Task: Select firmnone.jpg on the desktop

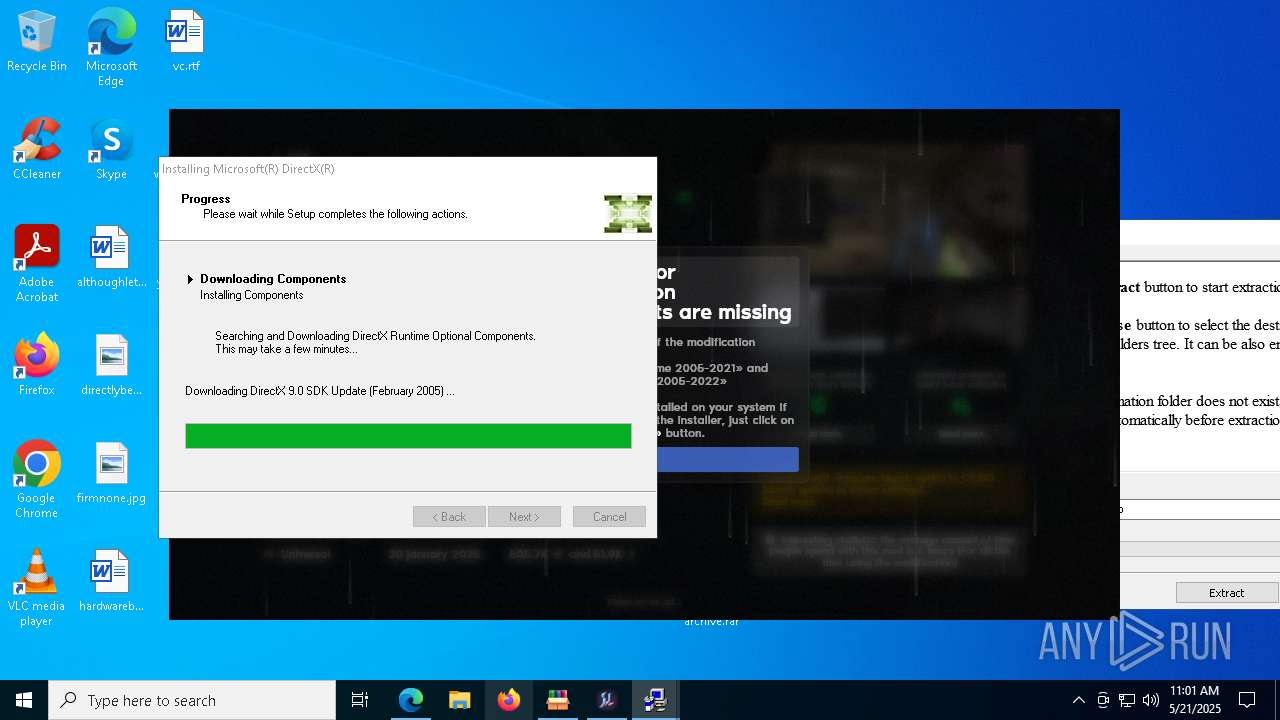Action: click(x=111, y=474)
